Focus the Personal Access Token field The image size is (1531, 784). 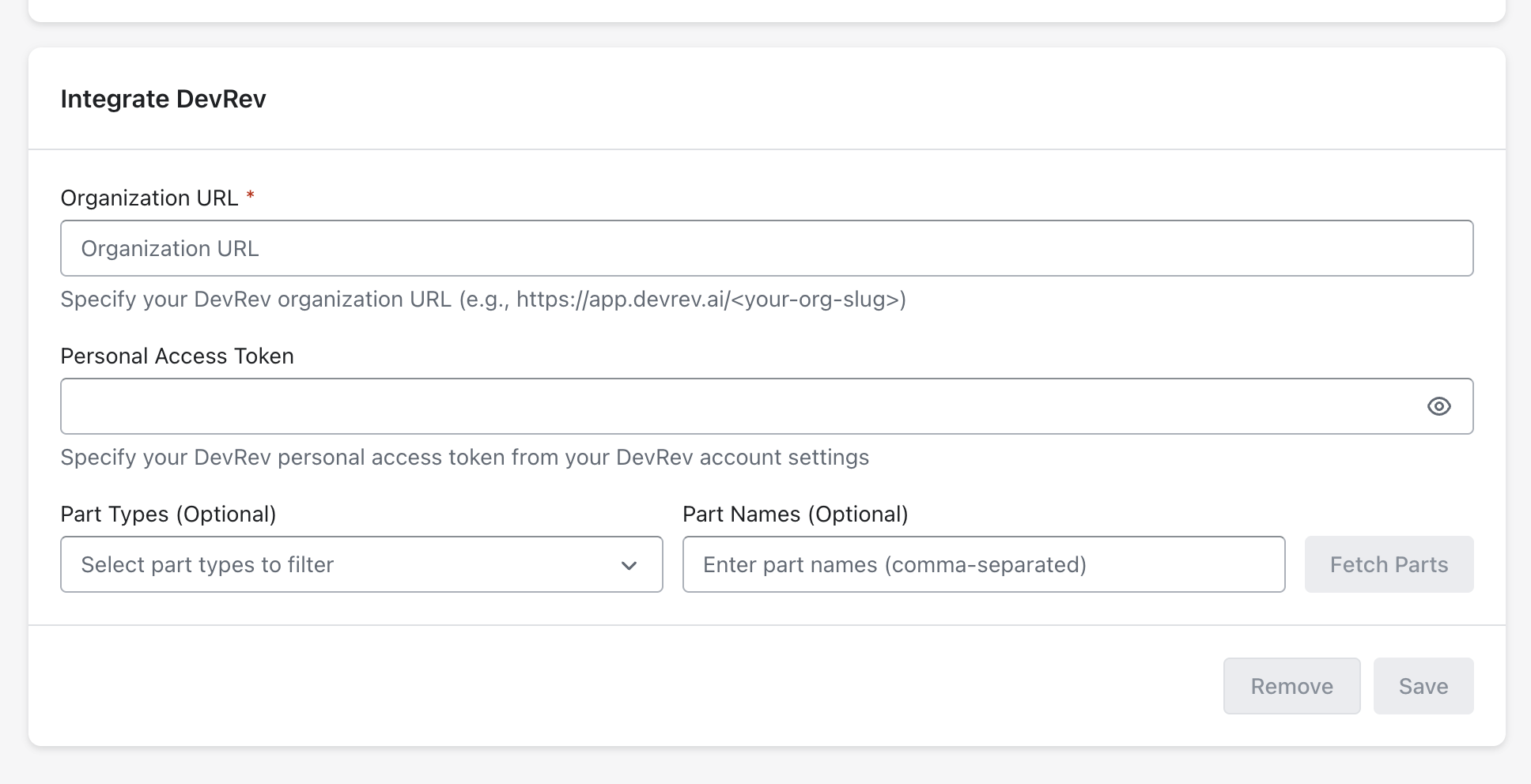pos(735,406)
